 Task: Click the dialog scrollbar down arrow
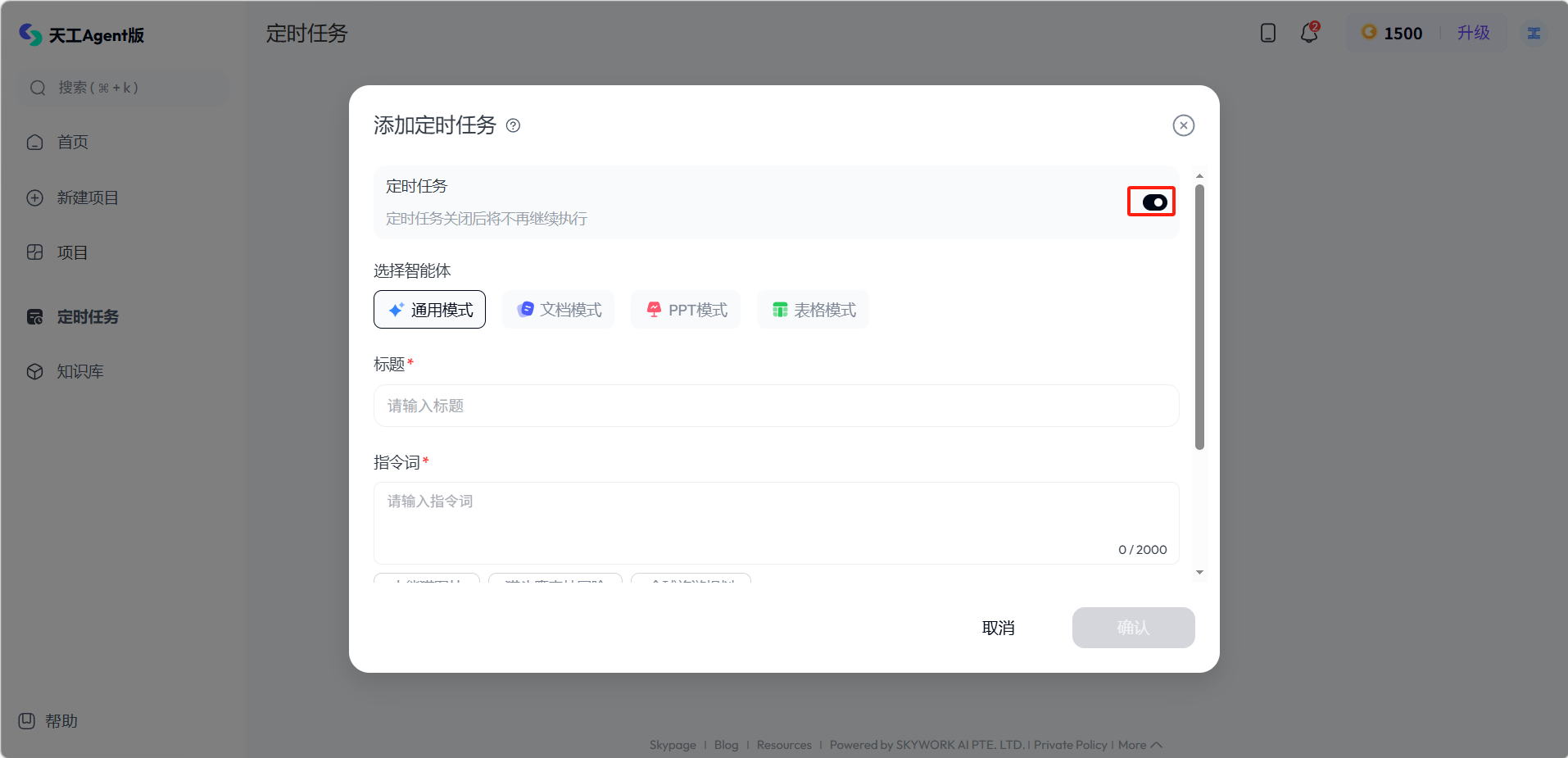1199,572
